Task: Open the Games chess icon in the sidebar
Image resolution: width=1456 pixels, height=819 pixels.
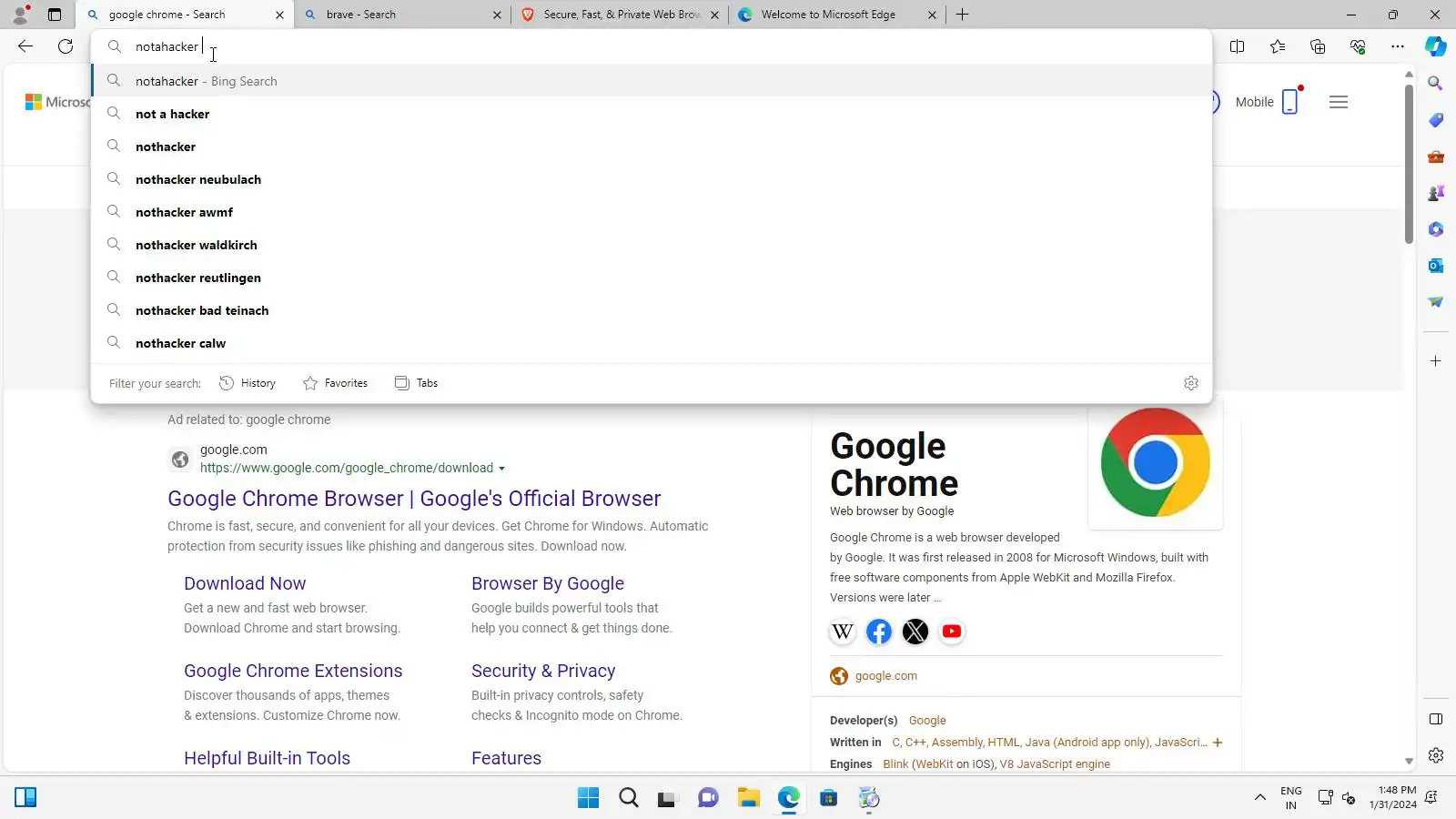Action: [x=1436, y=193]
